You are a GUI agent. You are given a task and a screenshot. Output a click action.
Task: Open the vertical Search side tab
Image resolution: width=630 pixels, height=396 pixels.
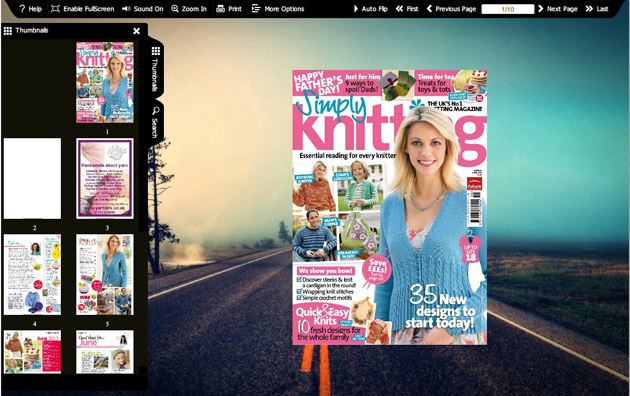click(x=155, y=122)
